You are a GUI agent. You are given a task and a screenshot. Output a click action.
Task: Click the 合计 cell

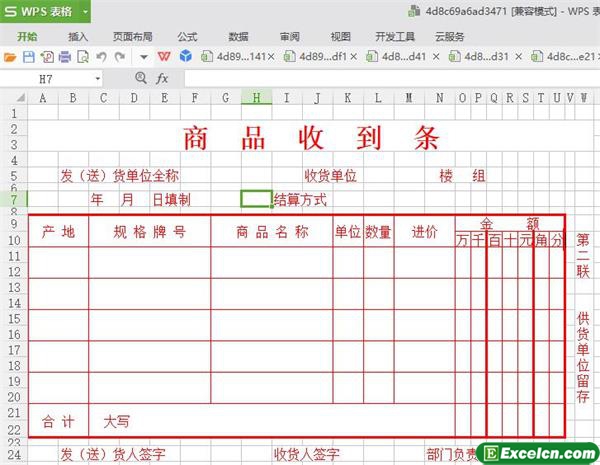(58, 421)
